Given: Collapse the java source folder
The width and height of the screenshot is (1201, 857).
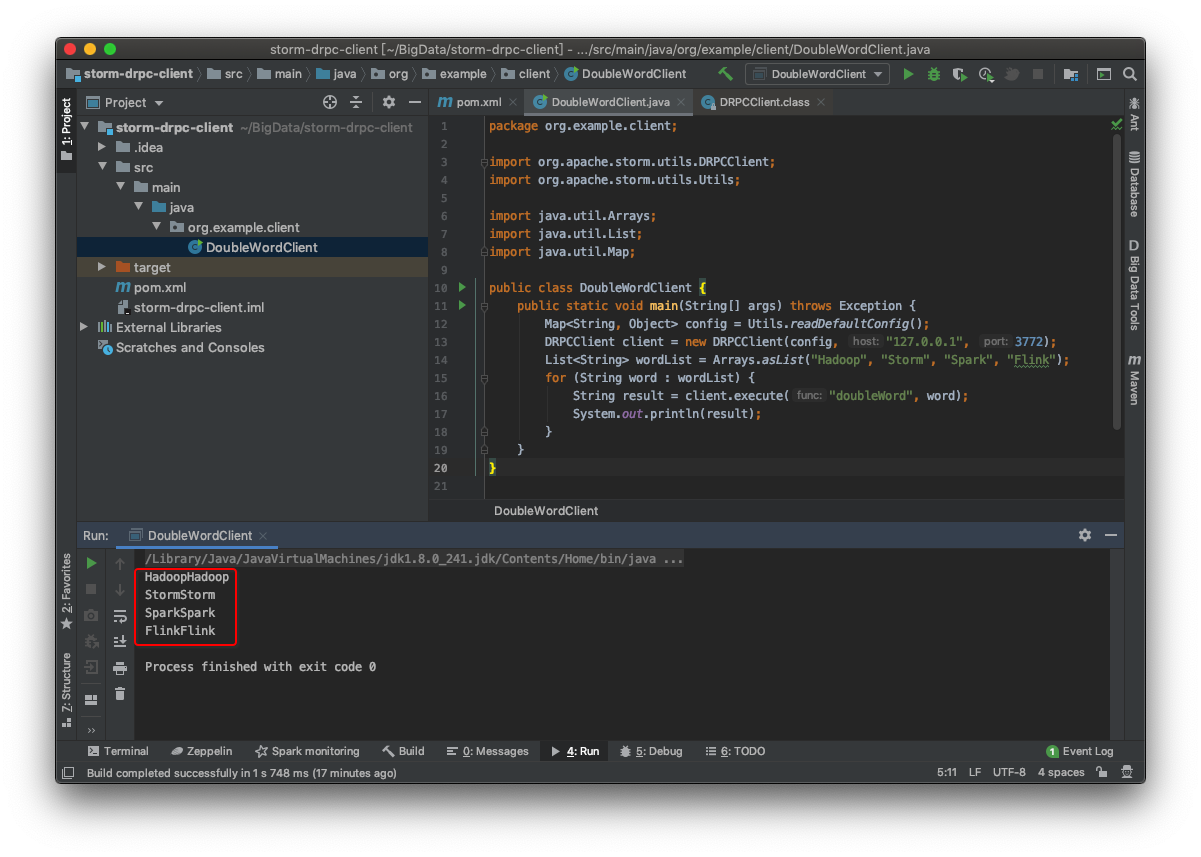Looking at the screenshot, I should pyautogui.click(x=138, y=207).
